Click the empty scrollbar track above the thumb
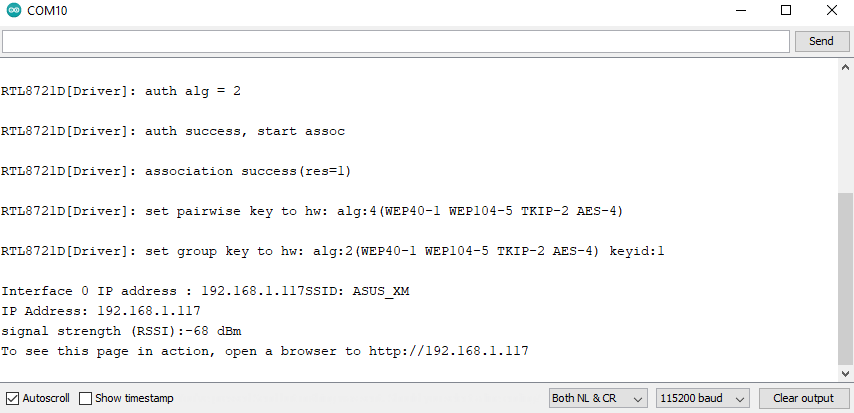The image size is (854, 413). pos(845,133)
